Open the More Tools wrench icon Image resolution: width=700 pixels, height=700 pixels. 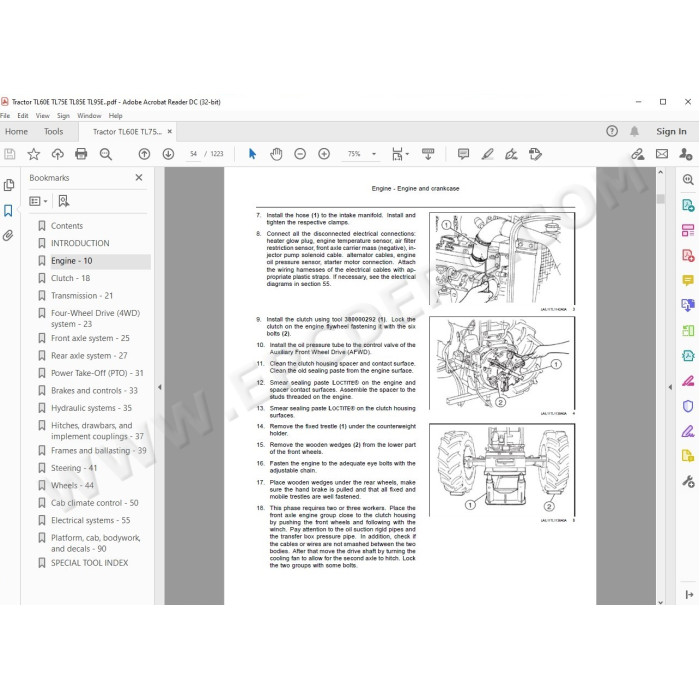(688, 481)
